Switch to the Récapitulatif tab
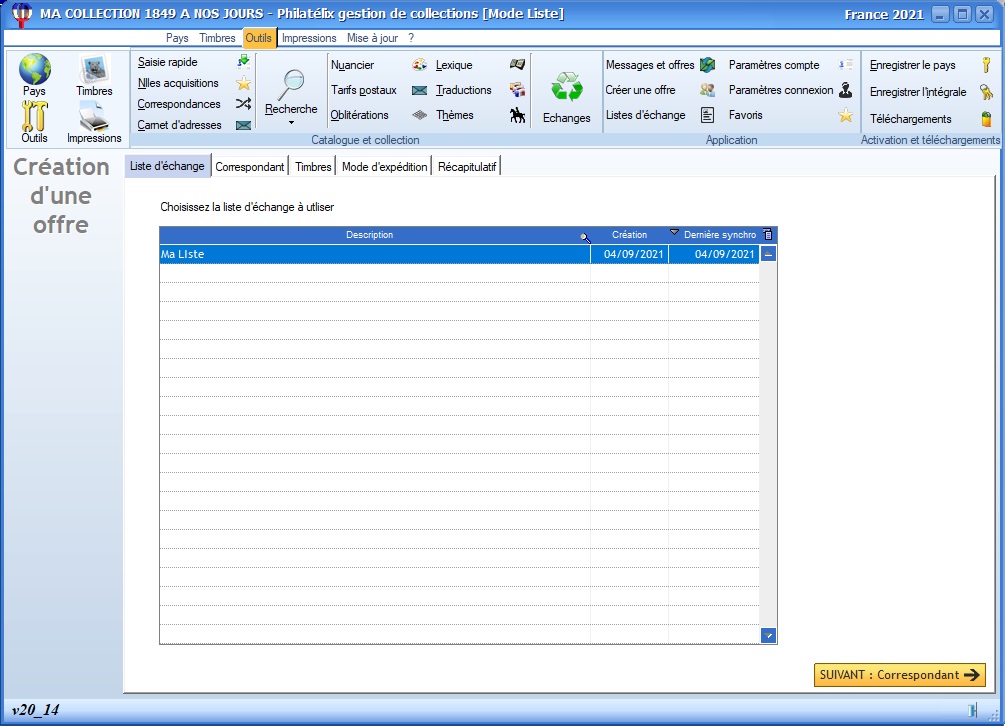The width and height of the screenshot is (1005, 726). pos(467,167)
